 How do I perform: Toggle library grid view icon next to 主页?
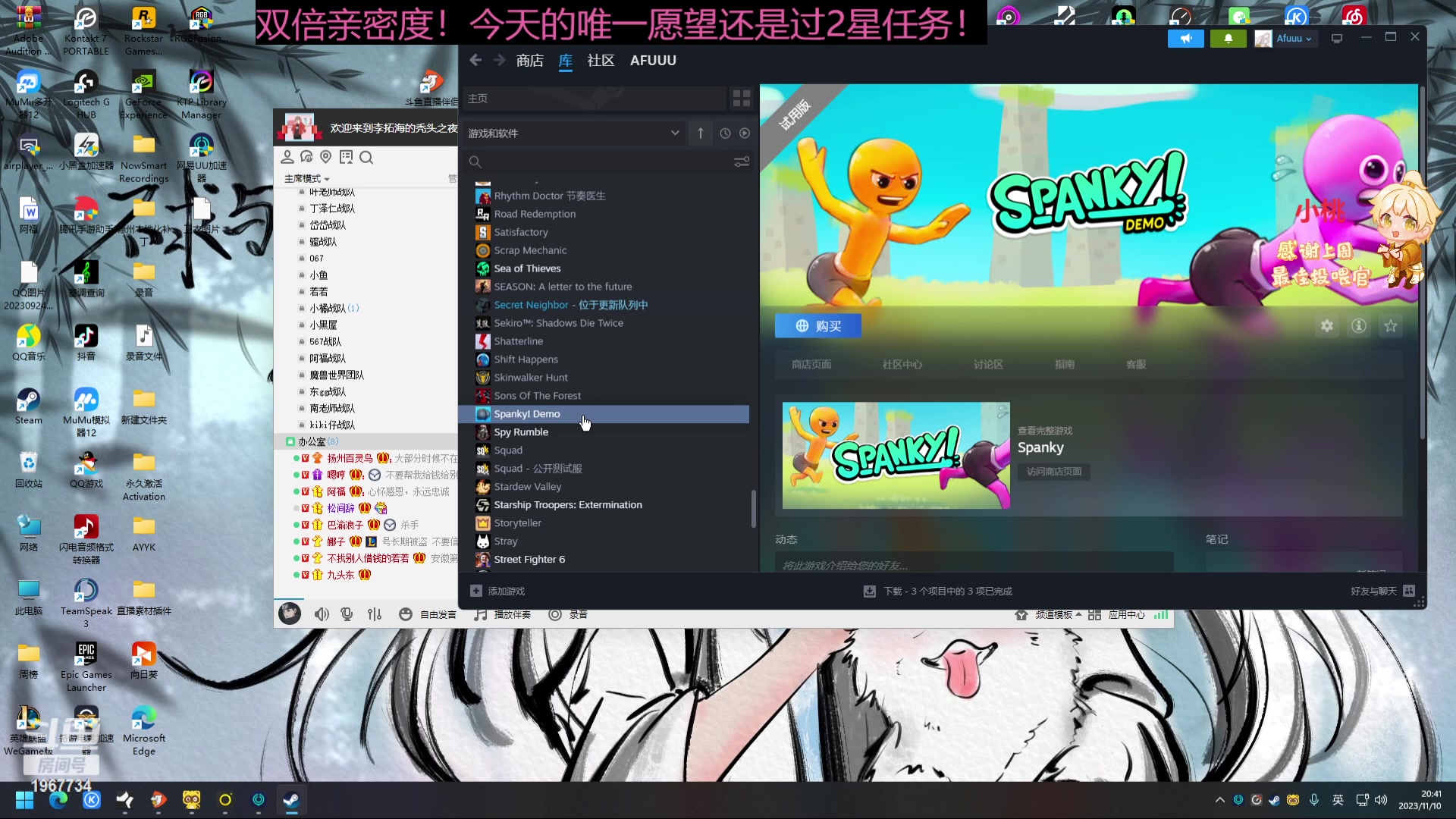point(742,99)
